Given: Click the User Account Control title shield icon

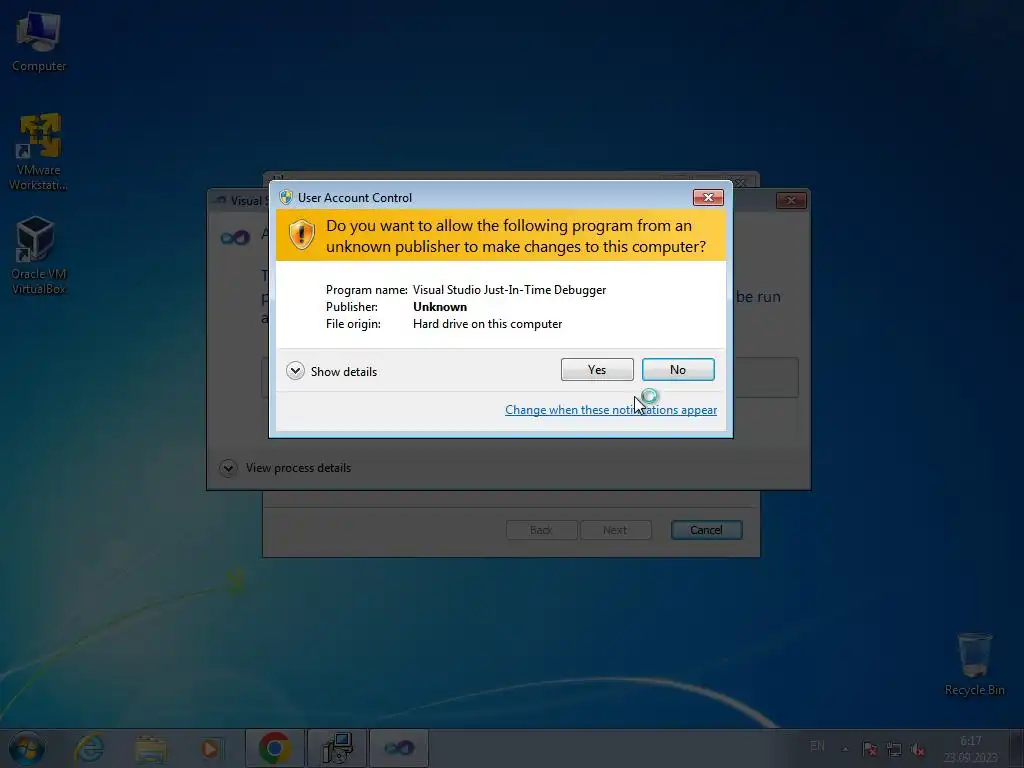Looking at the screenshot, I should [286, 197].
